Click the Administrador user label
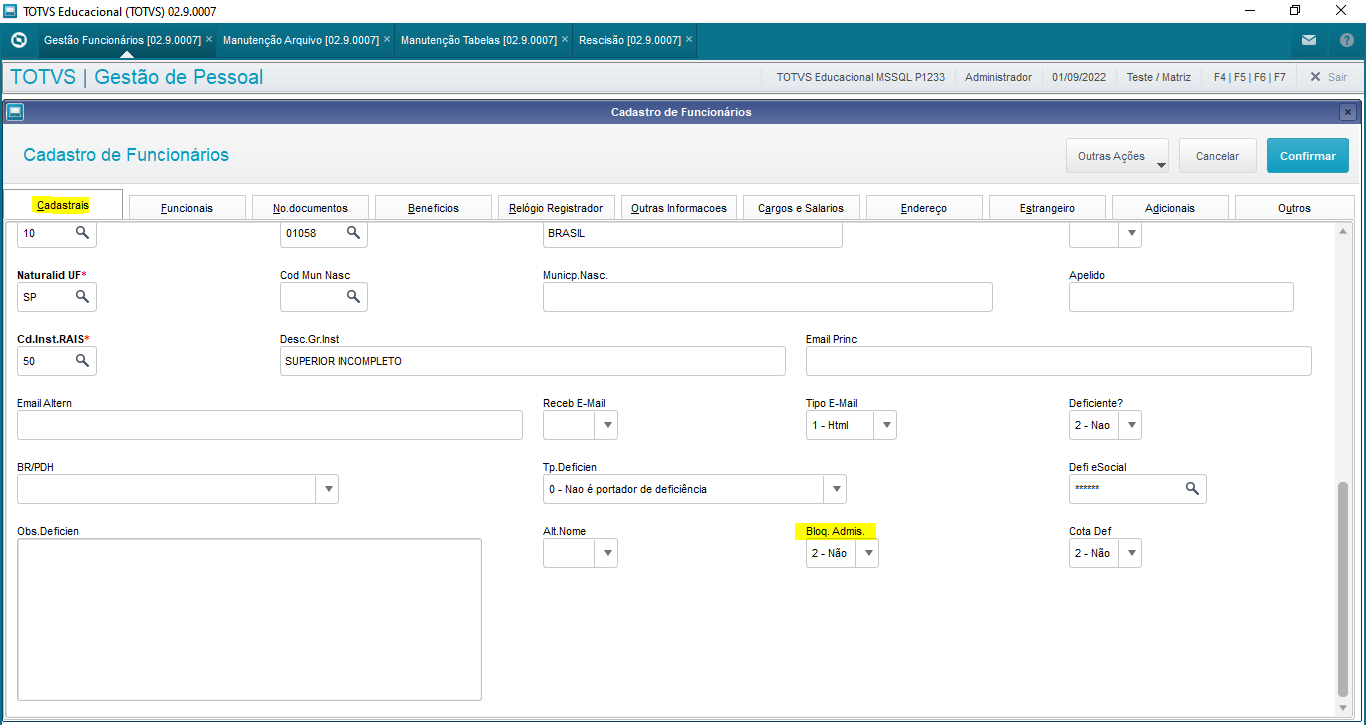Screen dimensions: 1366x725 (x=998, y=77)
